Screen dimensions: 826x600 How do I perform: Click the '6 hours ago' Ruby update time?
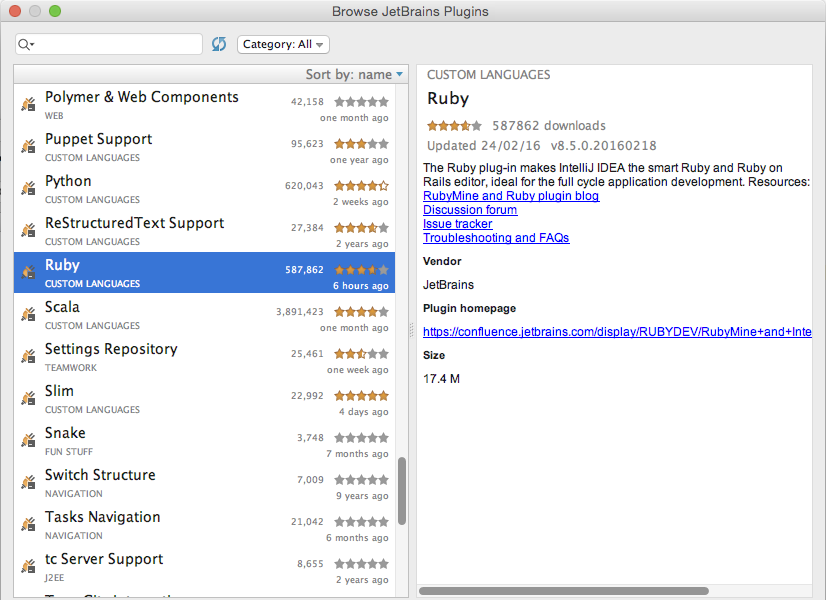[360, 286]
